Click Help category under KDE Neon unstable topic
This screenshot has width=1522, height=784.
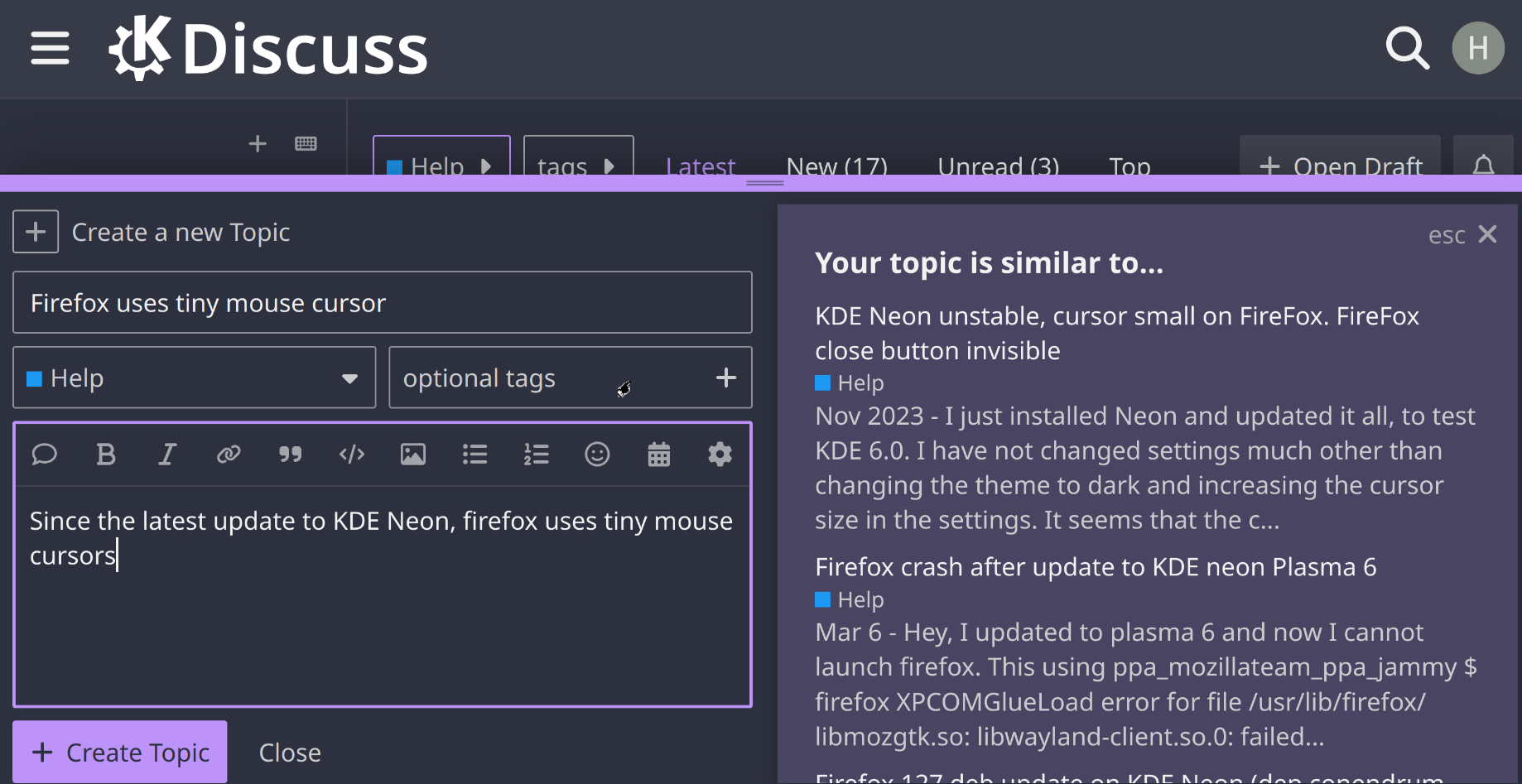point(850,383)
